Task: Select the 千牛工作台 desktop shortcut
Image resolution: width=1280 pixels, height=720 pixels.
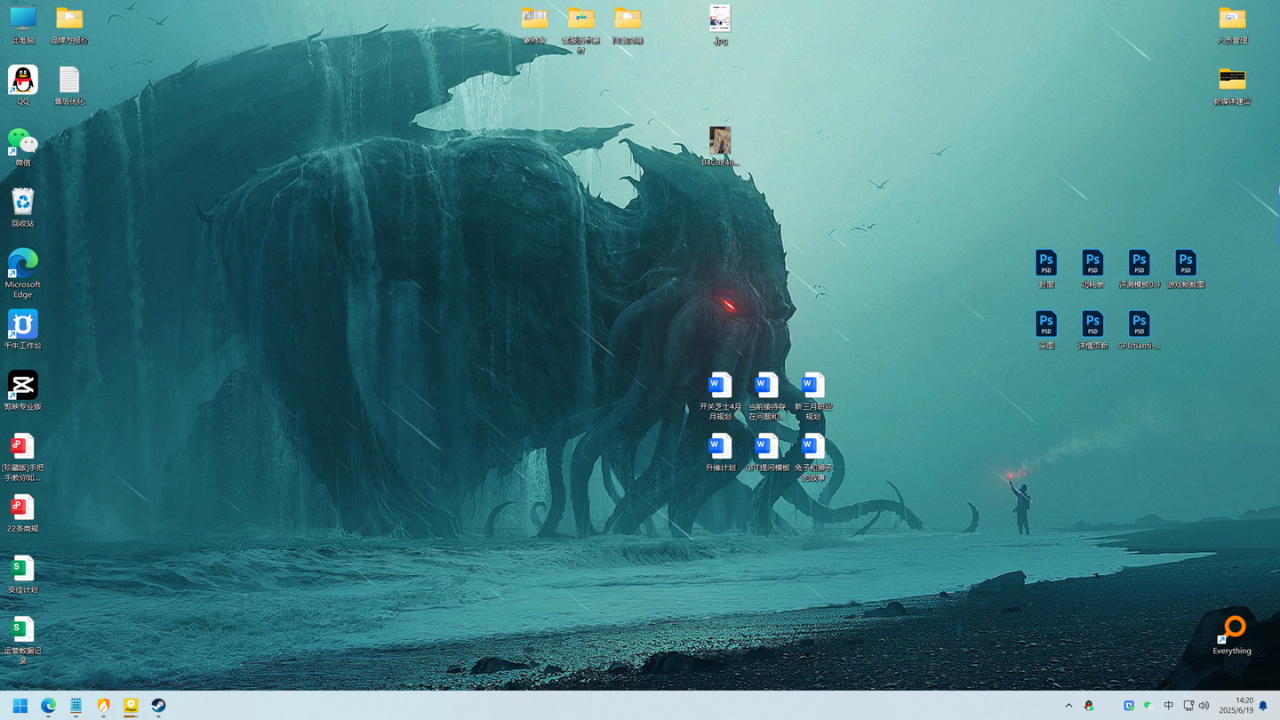Action: pyautogui.click(x=23, y=329)
